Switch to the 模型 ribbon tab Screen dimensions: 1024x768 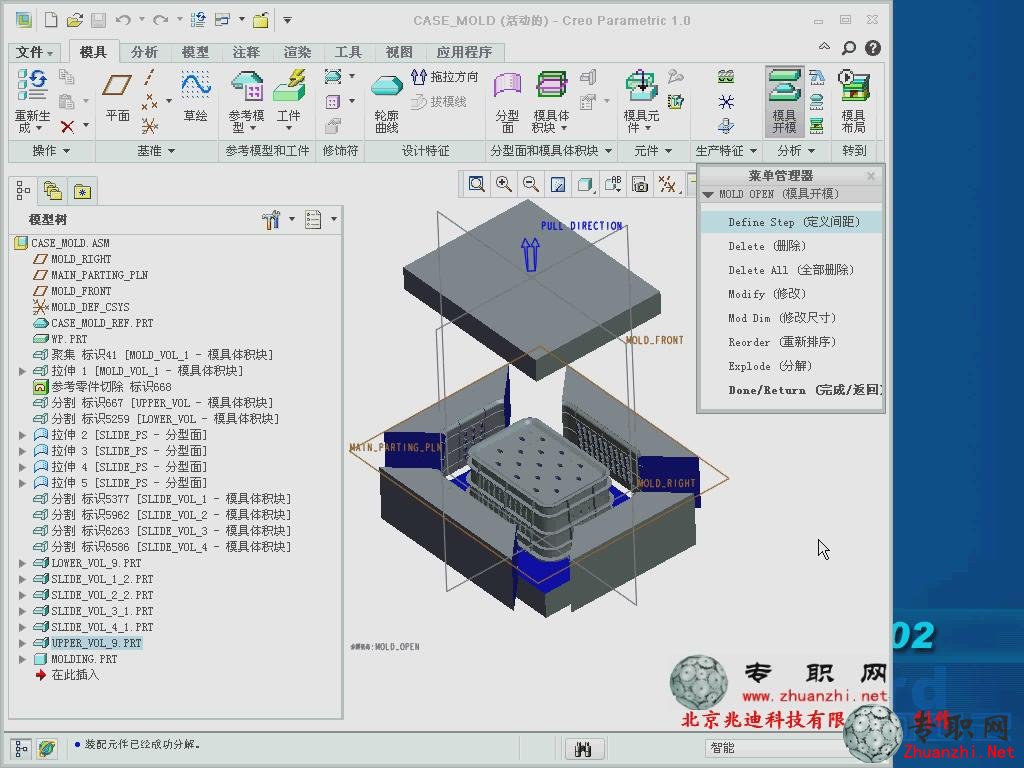[195, 52]
